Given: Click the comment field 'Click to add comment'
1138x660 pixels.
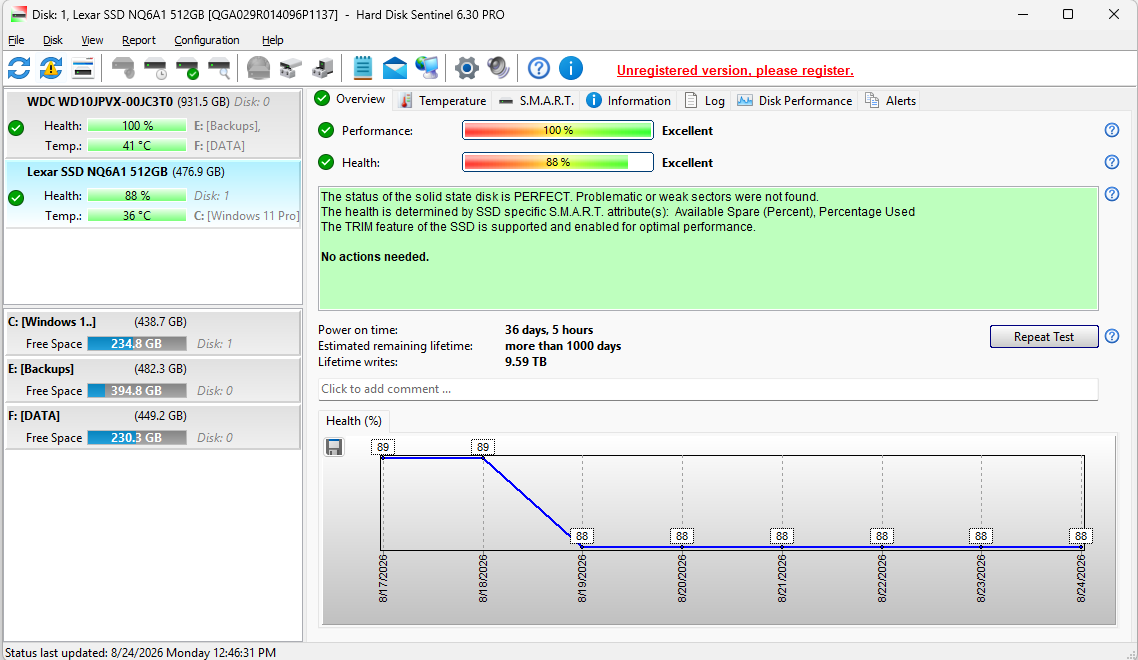Looking at the screenshot, I should [x=708, y=389].
